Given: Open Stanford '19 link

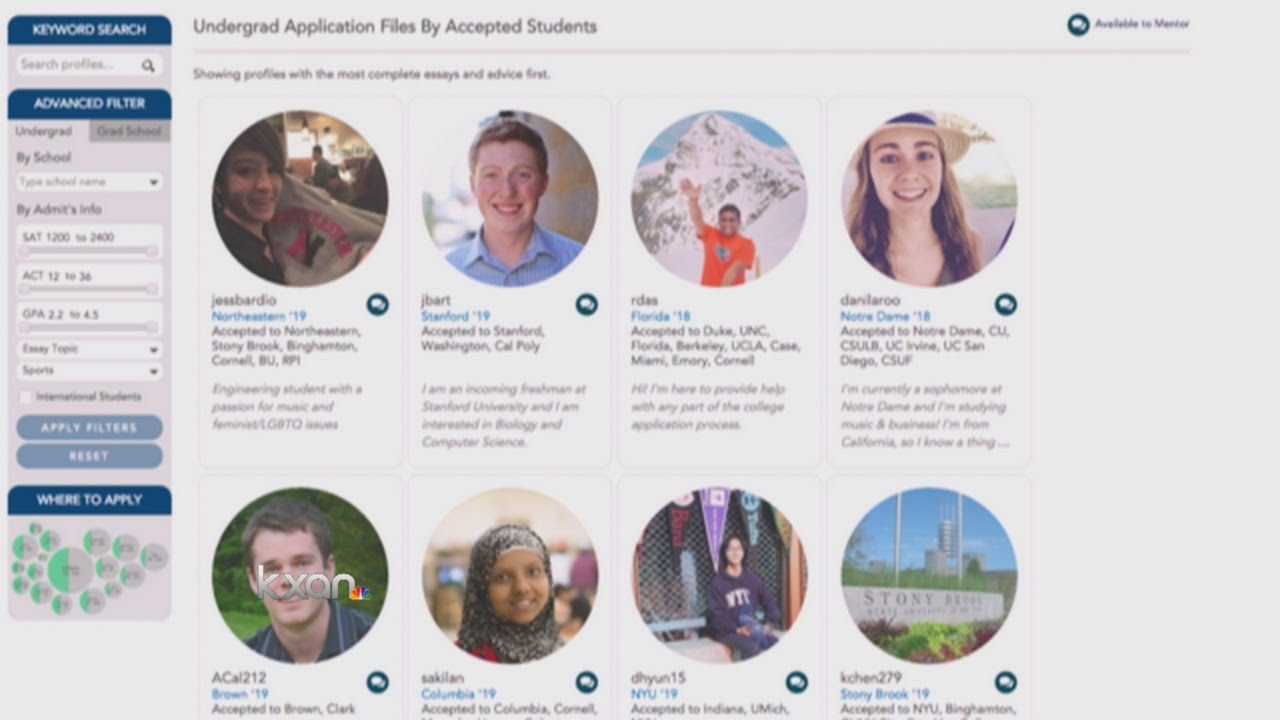Looking at the screenshot, I should tap(456, 316).
